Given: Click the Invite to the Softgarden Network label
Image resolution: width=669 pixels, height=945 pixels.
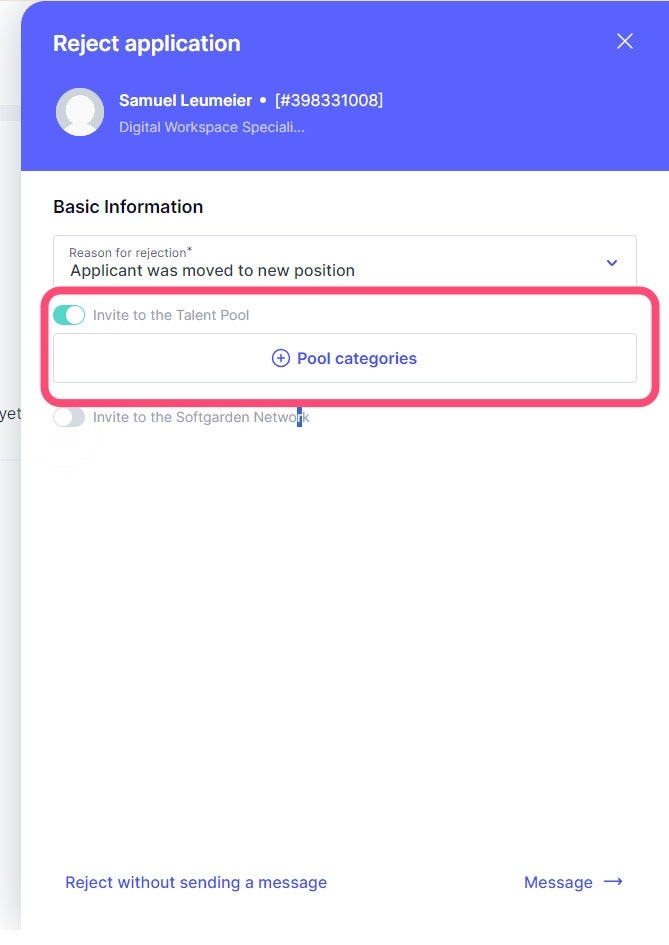Looking at the screenshot, I should 201,417.
